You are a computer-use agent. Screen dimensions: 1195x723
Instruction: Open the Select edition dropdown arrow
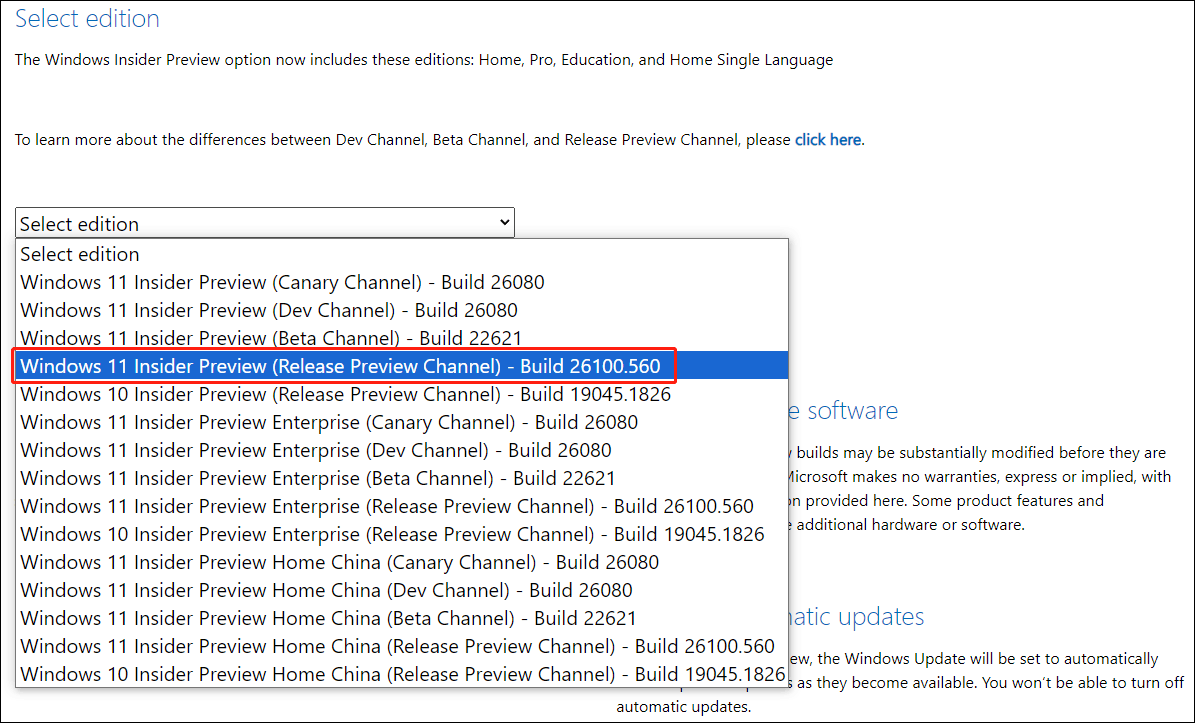505,222
